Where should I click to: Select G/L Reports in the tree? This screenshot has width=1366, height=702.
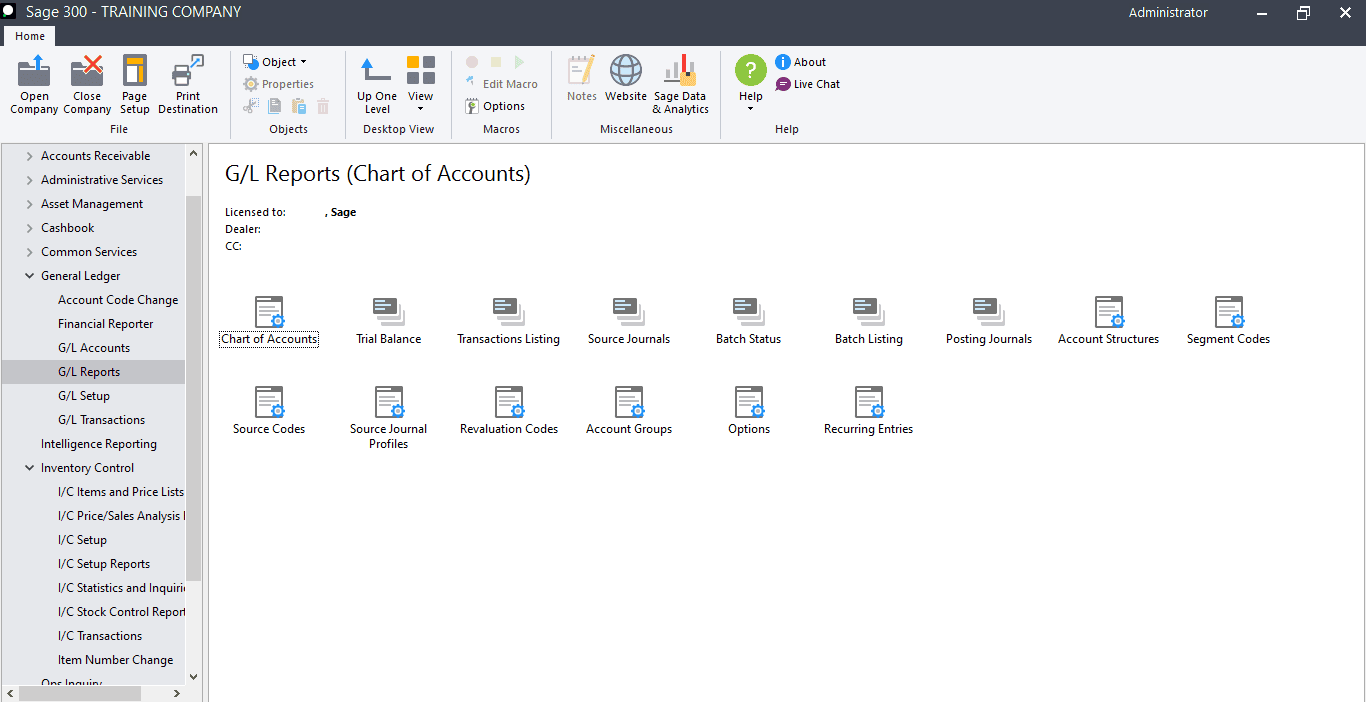(x=89, y=372)
